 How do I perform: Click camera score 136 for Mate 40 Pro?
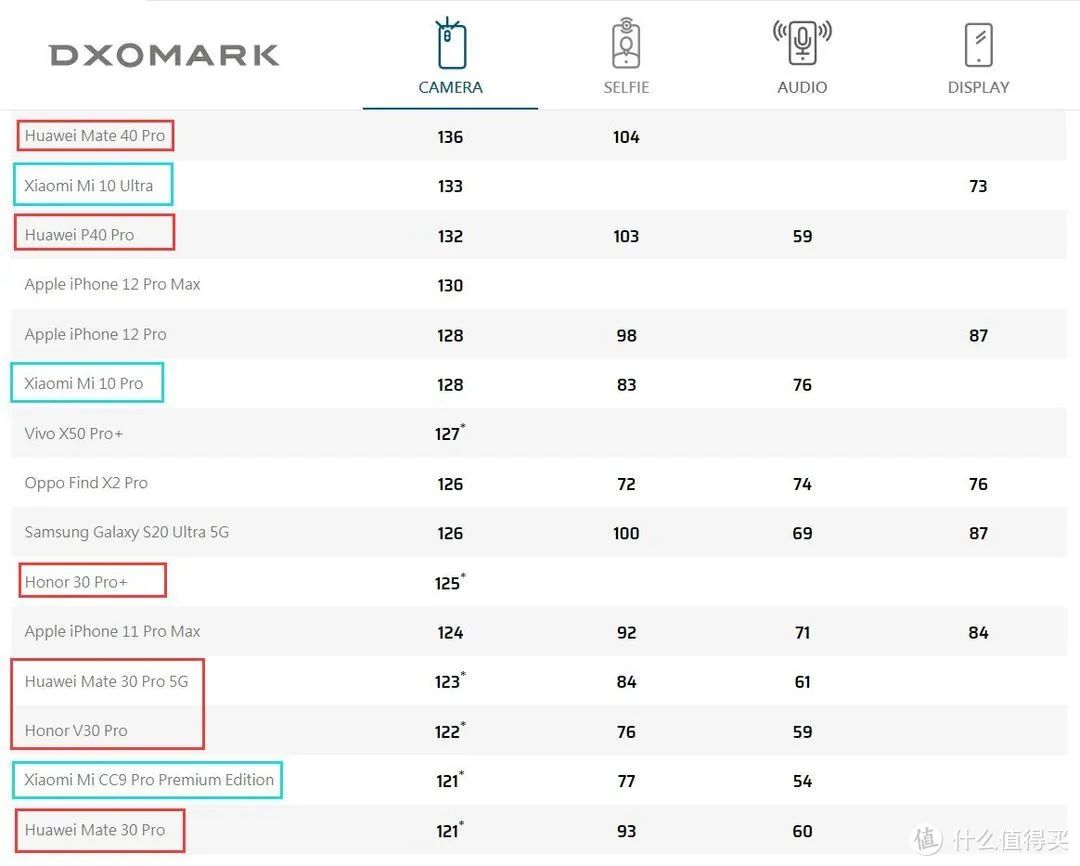pyautogui.click(x=450, y=137)
